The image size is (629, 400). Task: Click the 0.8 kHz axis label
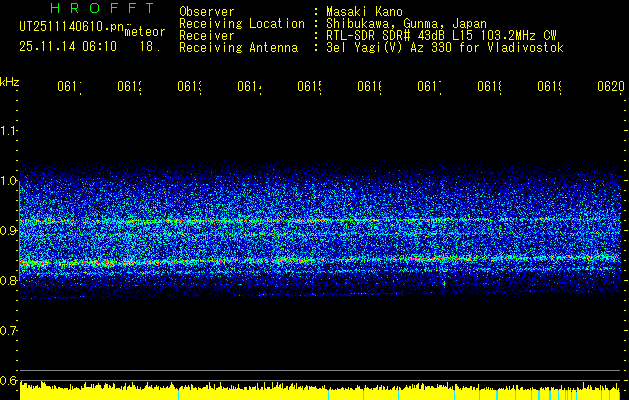click(8, 280)
